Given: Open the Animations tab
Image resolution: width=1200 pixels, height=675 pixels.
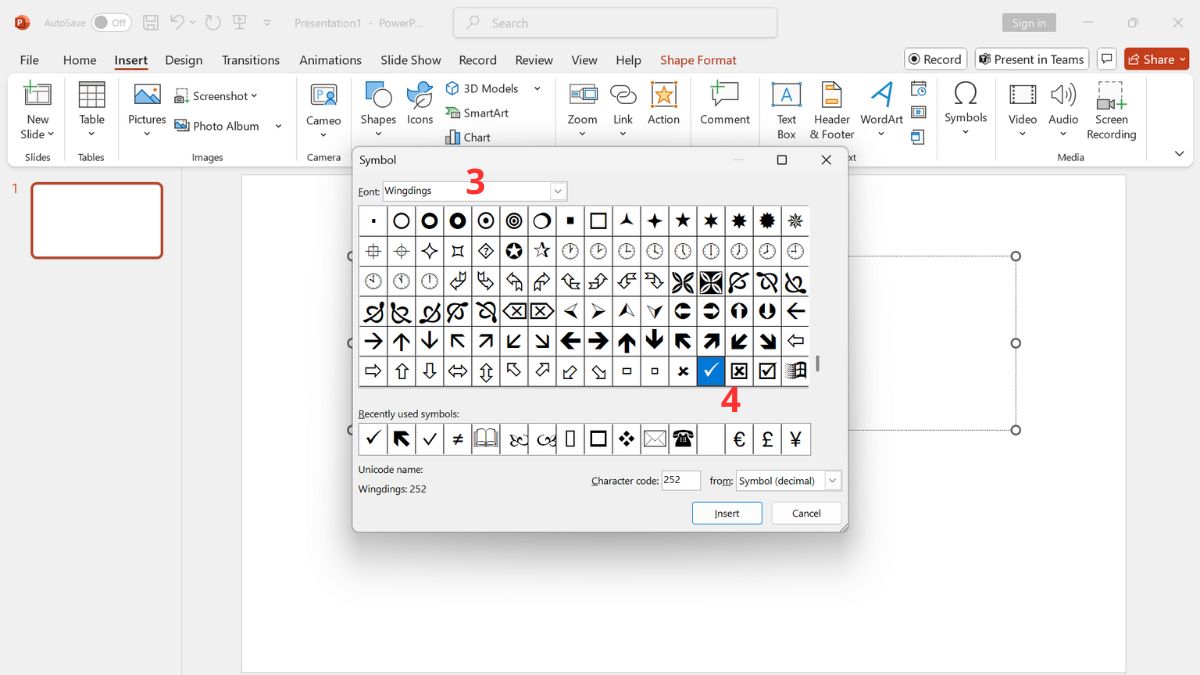Looking at the screenshot, I should click(331, 60).
